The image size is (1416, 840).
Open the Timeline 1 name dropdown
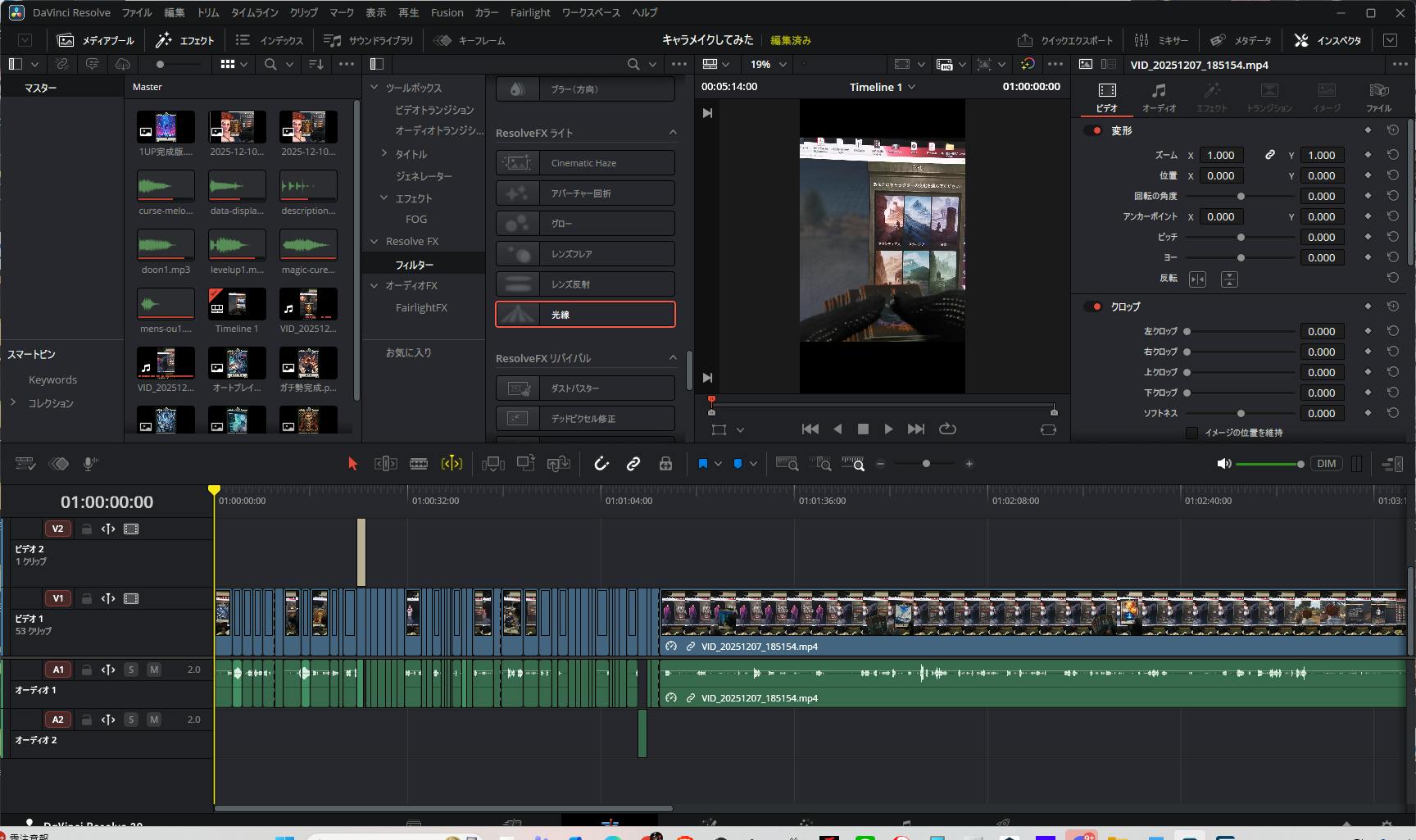tap(911, 87)
